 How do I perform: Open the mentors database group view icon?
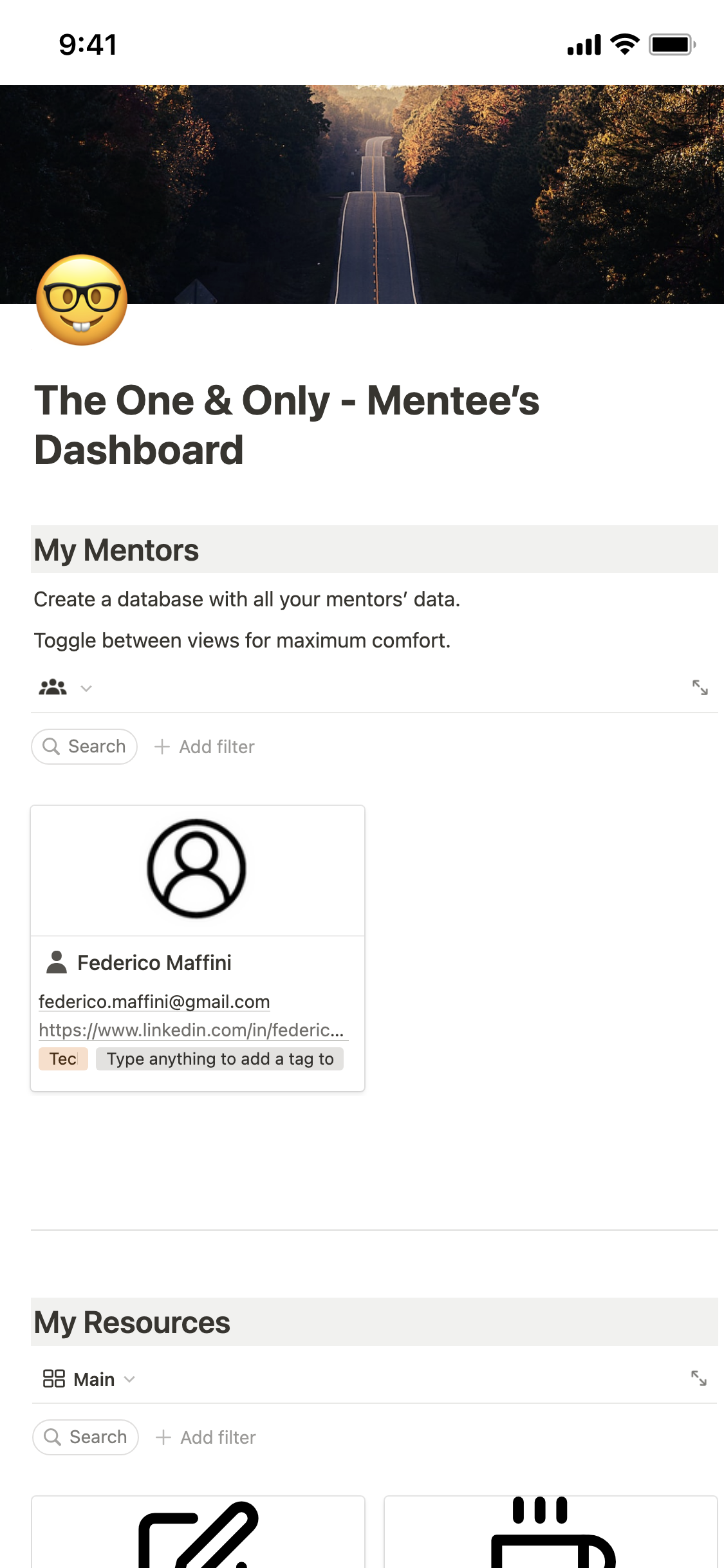click(53, 687)
